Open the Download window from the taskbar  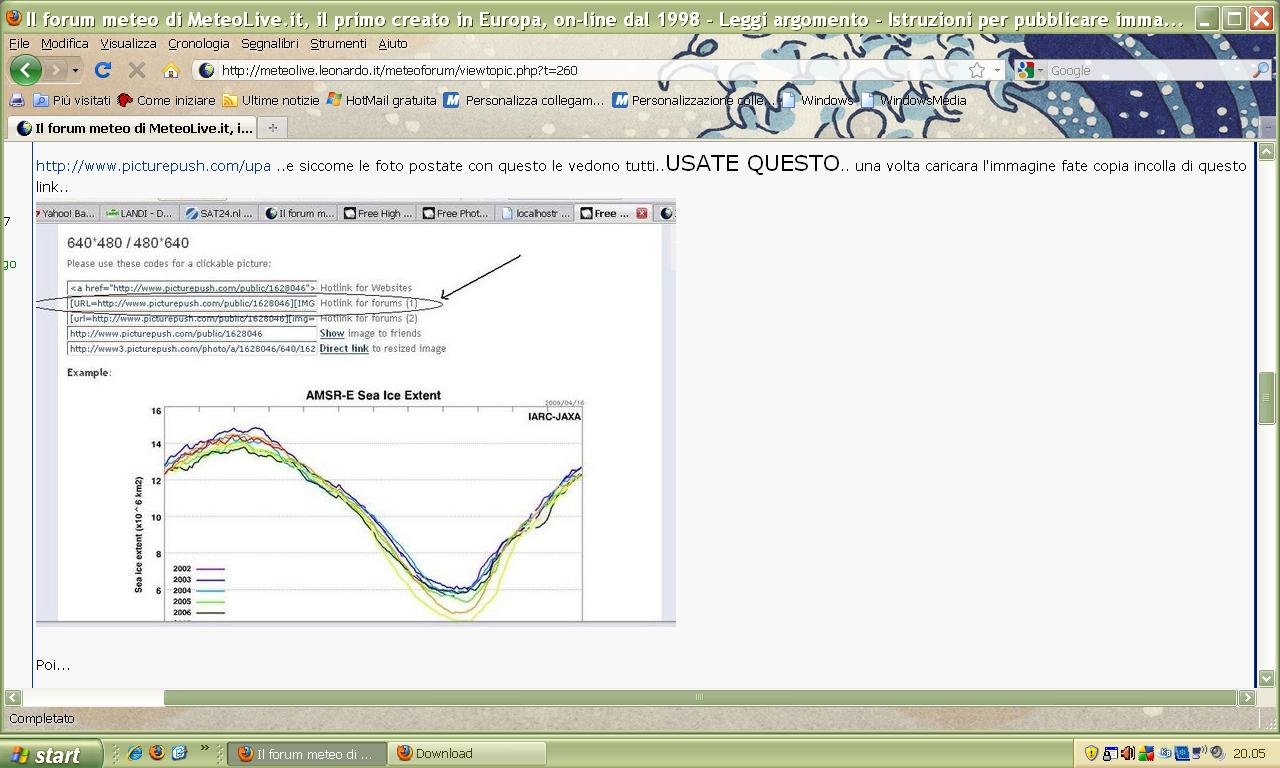point(468,754)
